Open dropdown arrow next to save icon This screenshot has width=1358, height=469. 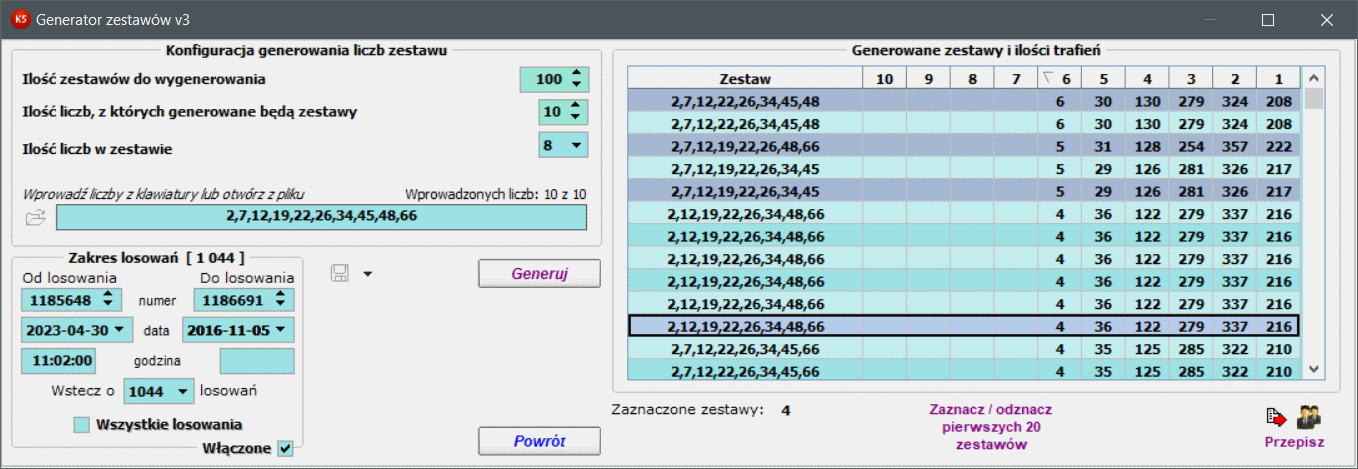tap(368, 274)
